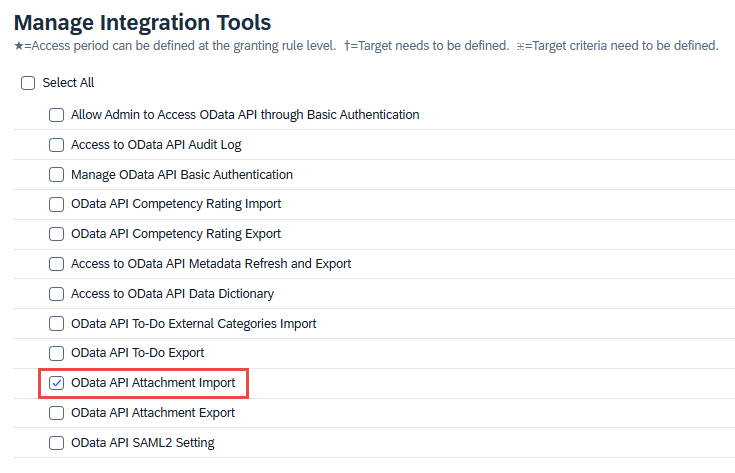This screenshot has height=473, width=735.
Task: Tick the OData API SAML2 Setting checkbox
Action: click(x=57, y=443)
